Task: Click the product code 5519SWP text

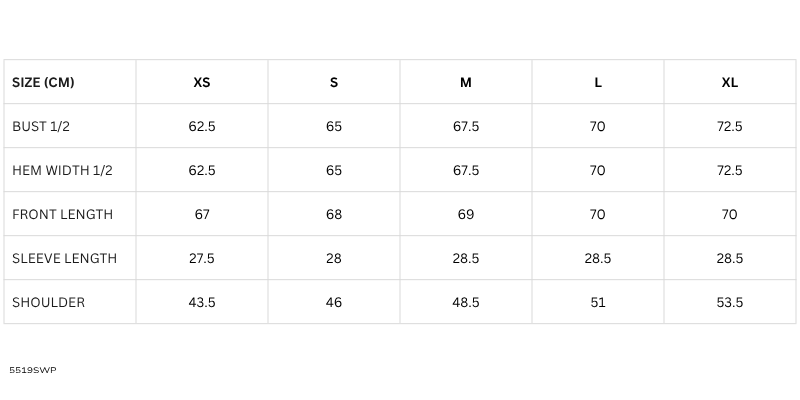Action: (x=32, y=370)
